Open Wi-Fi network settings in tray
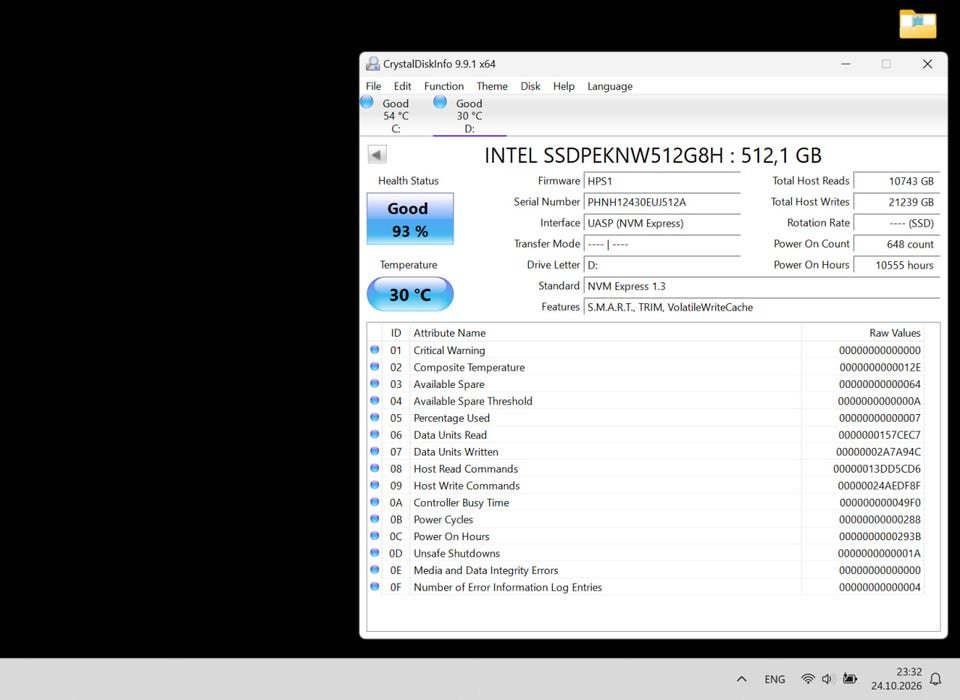Screen dimensions: 960x700 click(808, 679)
